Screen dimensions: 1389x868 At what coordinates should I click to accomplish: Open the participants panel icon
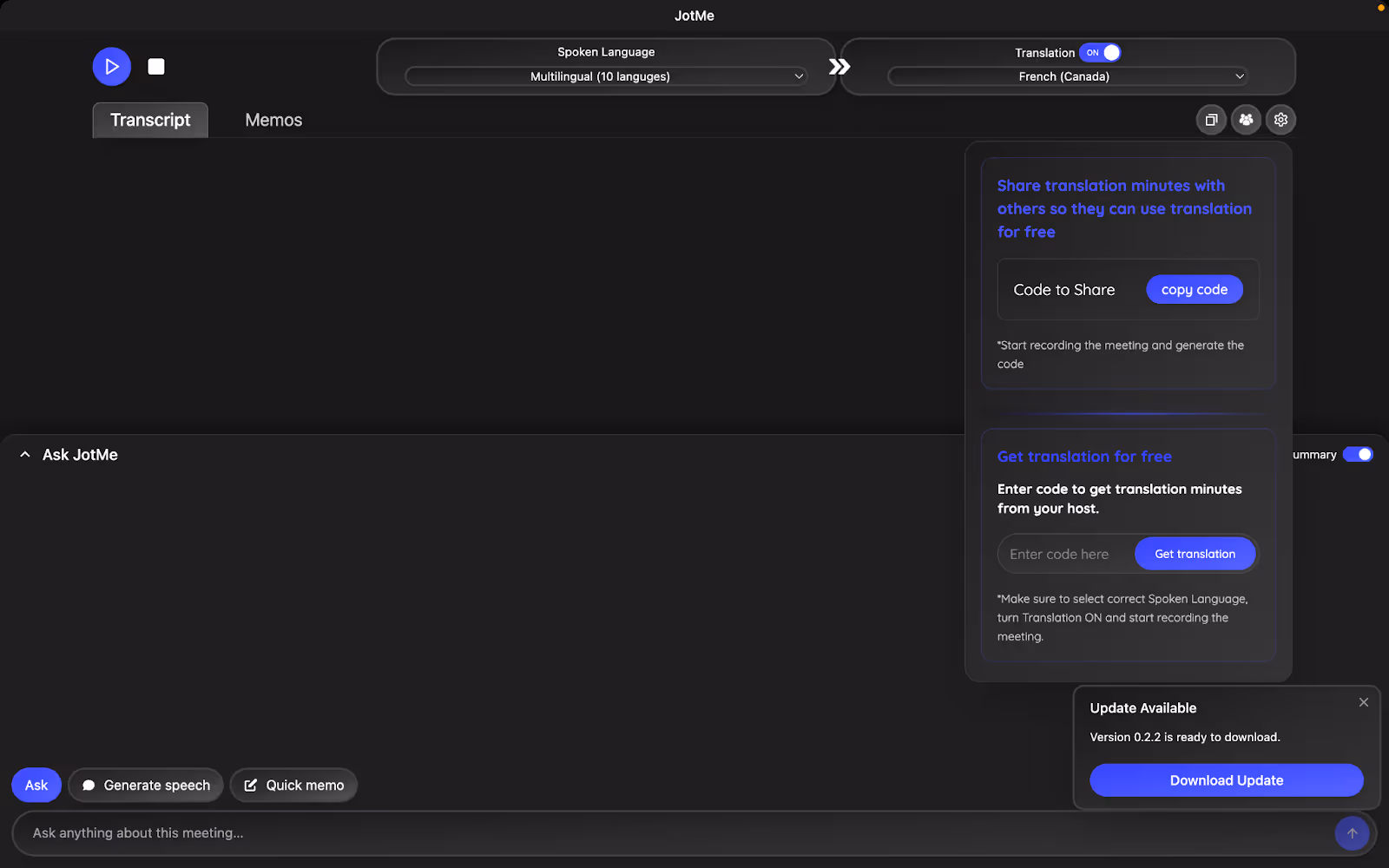[1246, 120]
